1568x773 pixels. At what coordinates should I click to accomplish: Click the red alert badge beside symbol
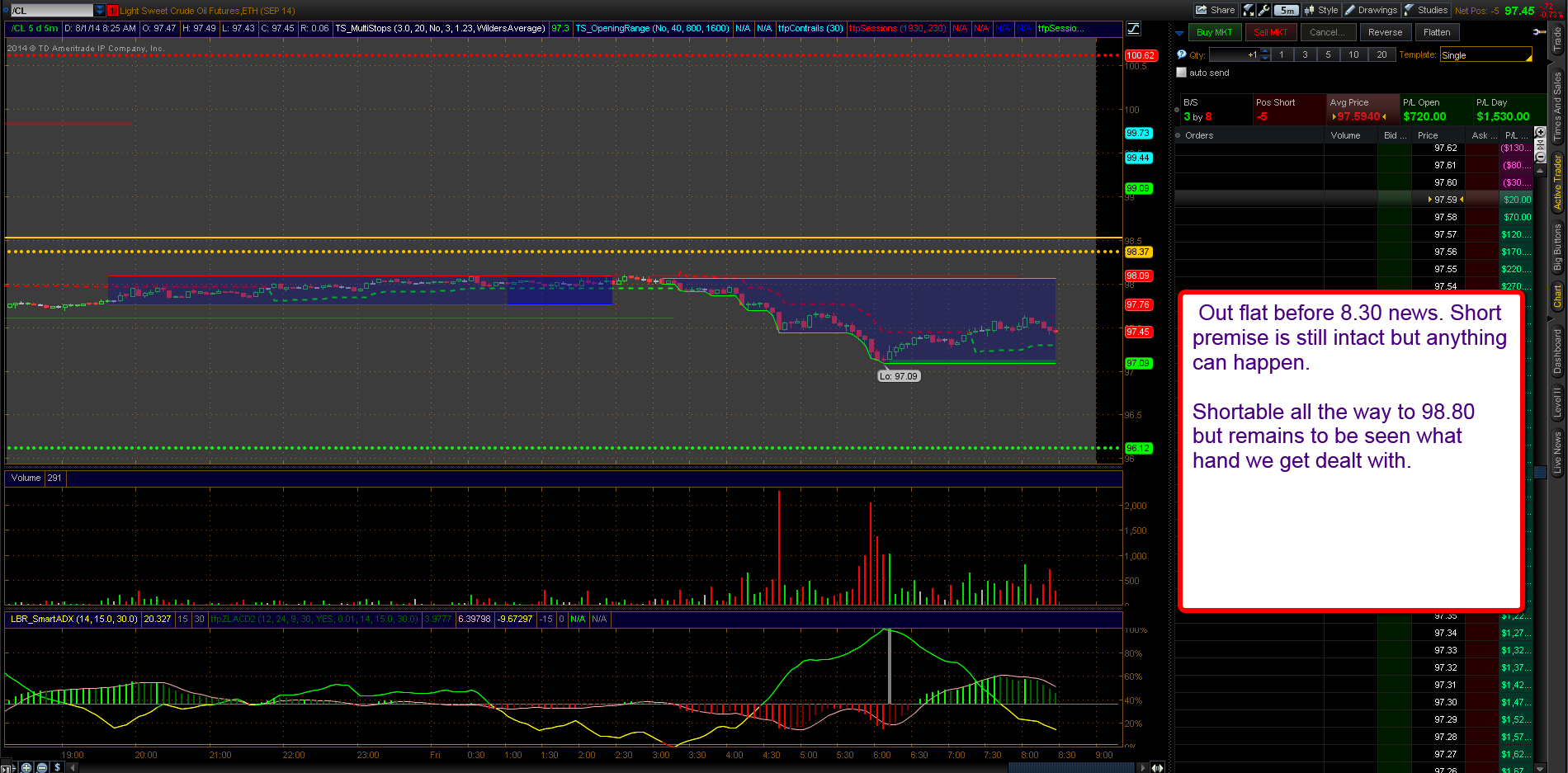coord(113,11)
